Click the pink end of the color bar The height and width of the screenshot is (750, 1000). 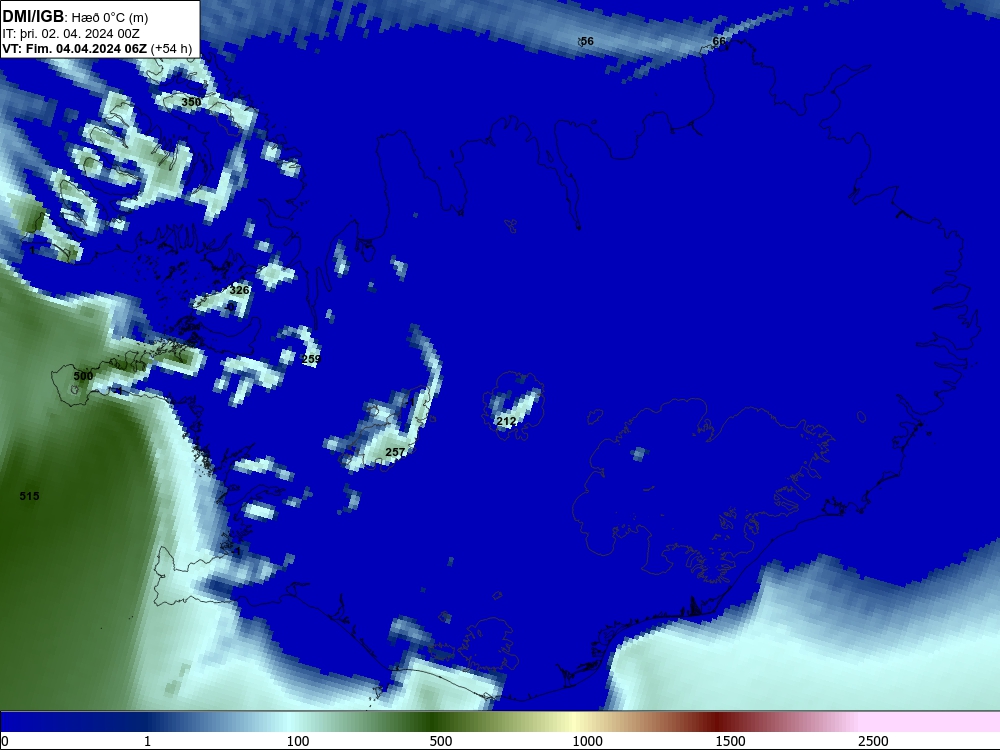pos(931,722)
